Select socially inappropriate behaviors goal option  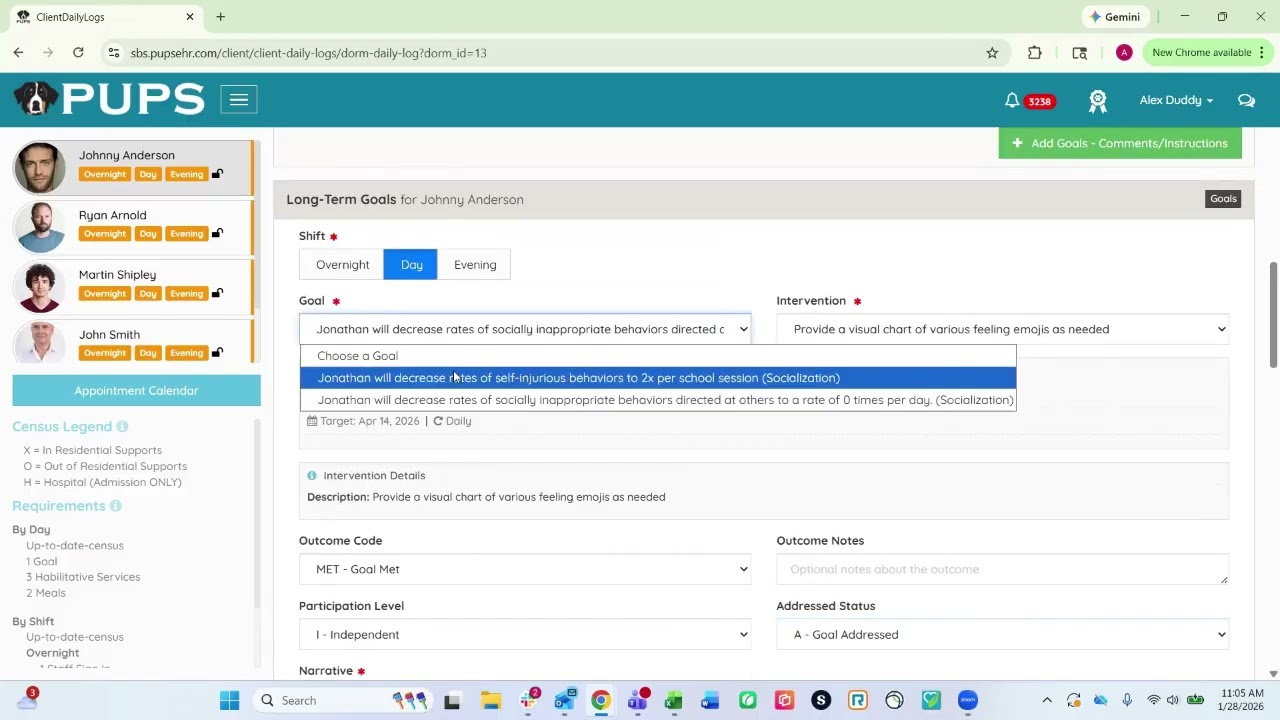[658, 400]
